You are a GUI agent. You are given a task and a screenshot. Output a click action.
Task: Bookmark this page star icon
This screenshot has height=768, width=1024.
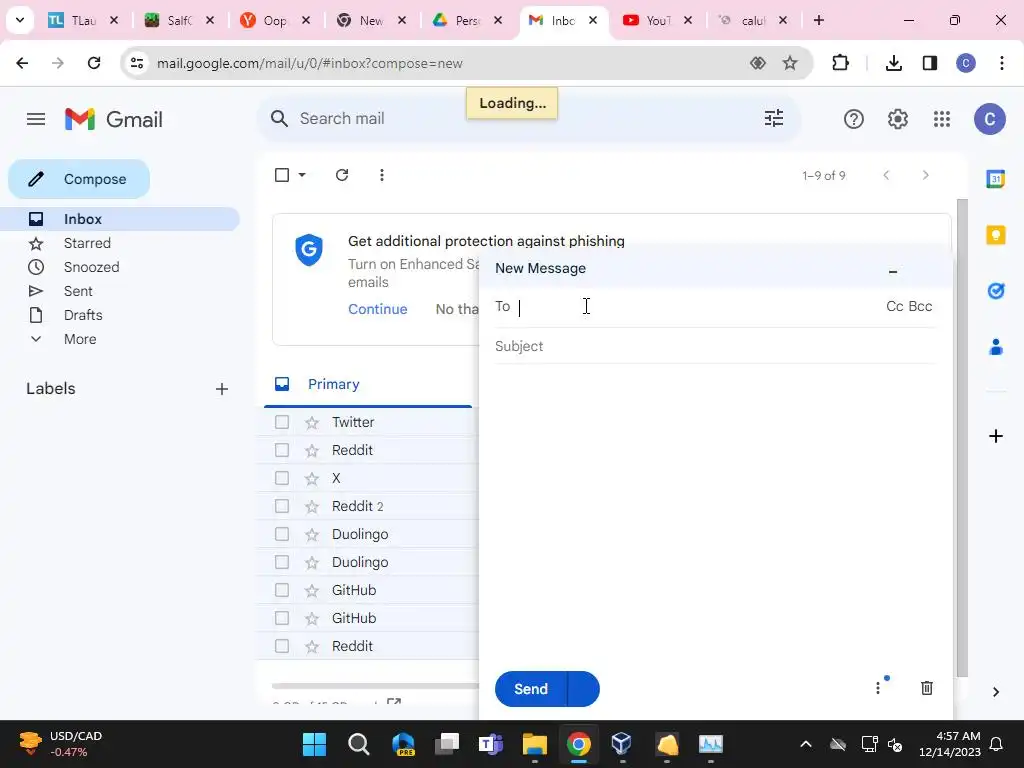coord(790,63)
